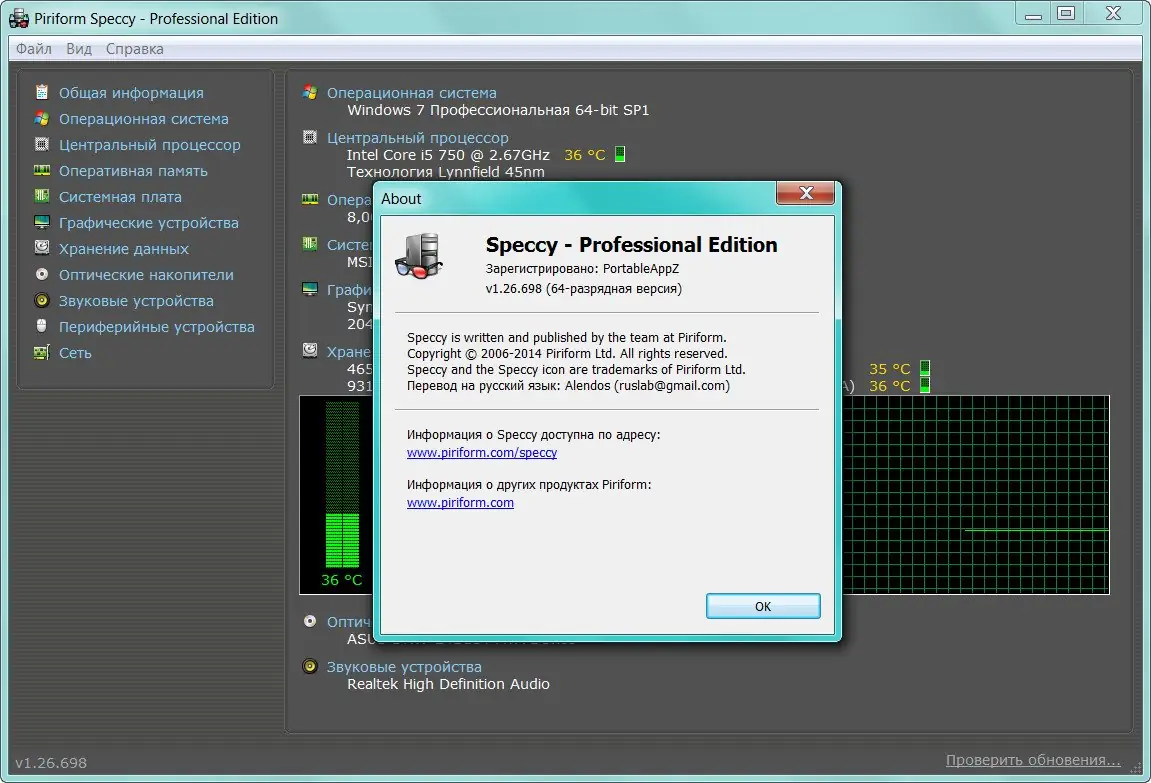Open Графические устройства section in sidebar
The height and width of the screenshot is (783, 1151).
(149, 223)
